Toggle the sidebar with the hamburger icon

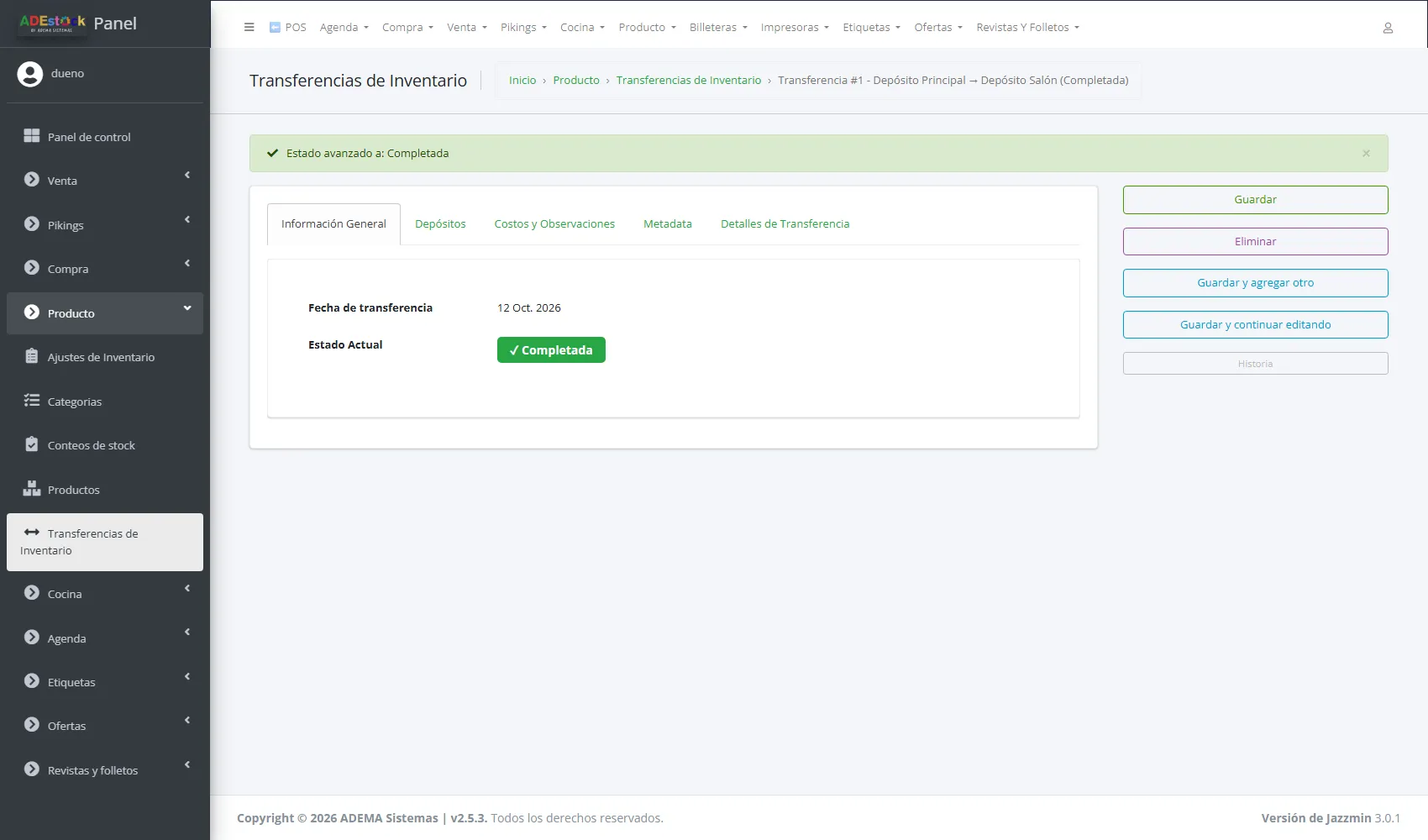click(249, 27)
